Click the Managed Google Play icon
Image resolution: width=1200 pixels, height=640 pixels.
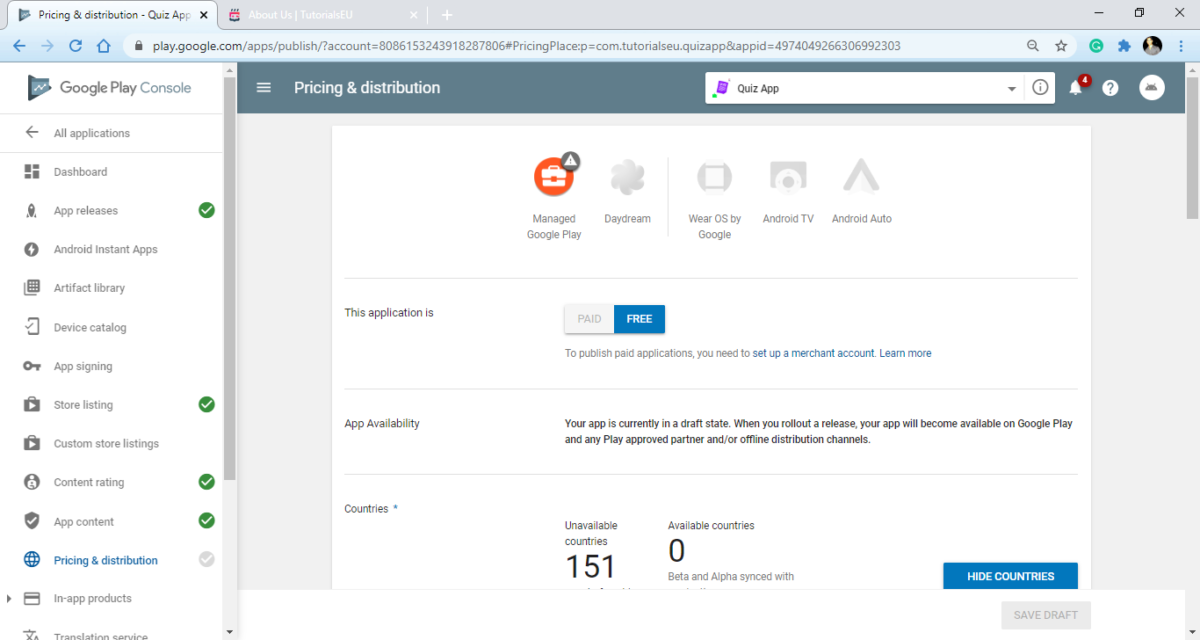[x=553, y=177]
